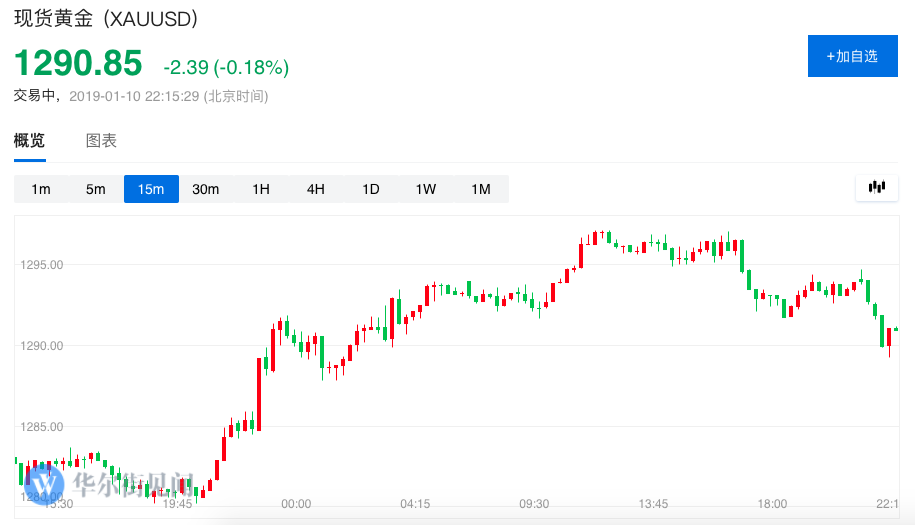The image size is (915, 525).
Task: Select the 1W timeframe
Action: click(x=426, y=189)
